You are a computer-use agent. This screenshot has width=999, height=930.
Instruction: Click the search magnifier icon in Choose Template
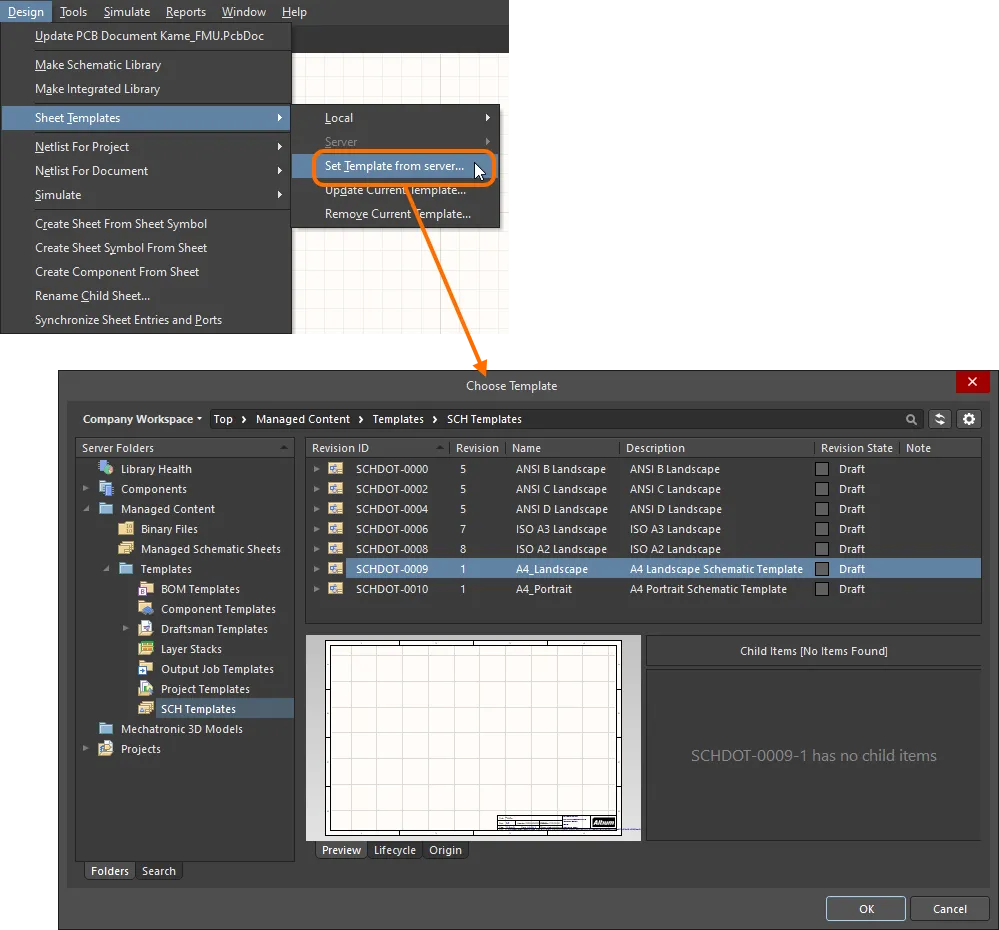[x=911, y=419]
